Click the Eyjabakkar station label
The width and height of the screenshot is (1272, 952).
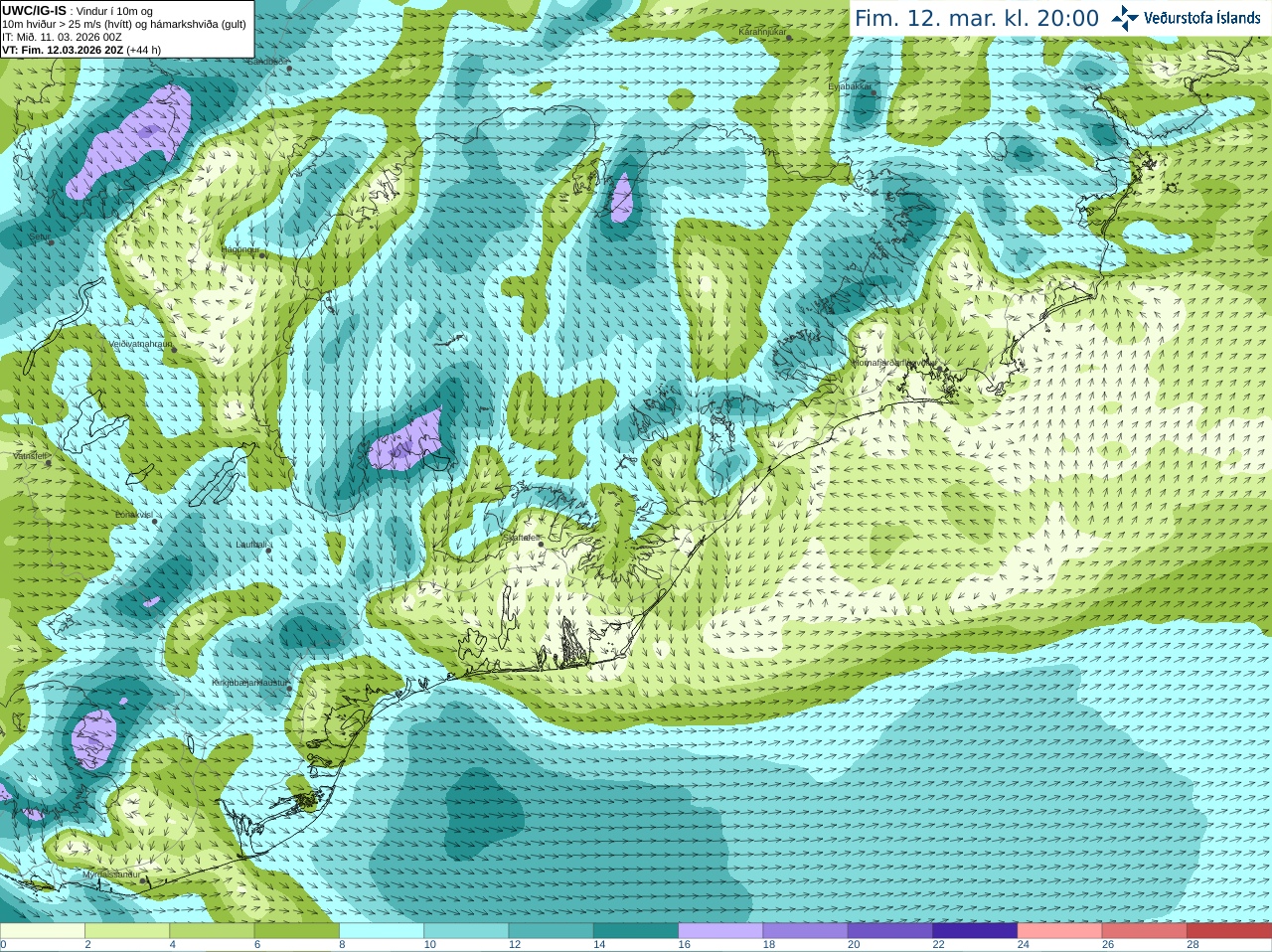click(850, 86)
